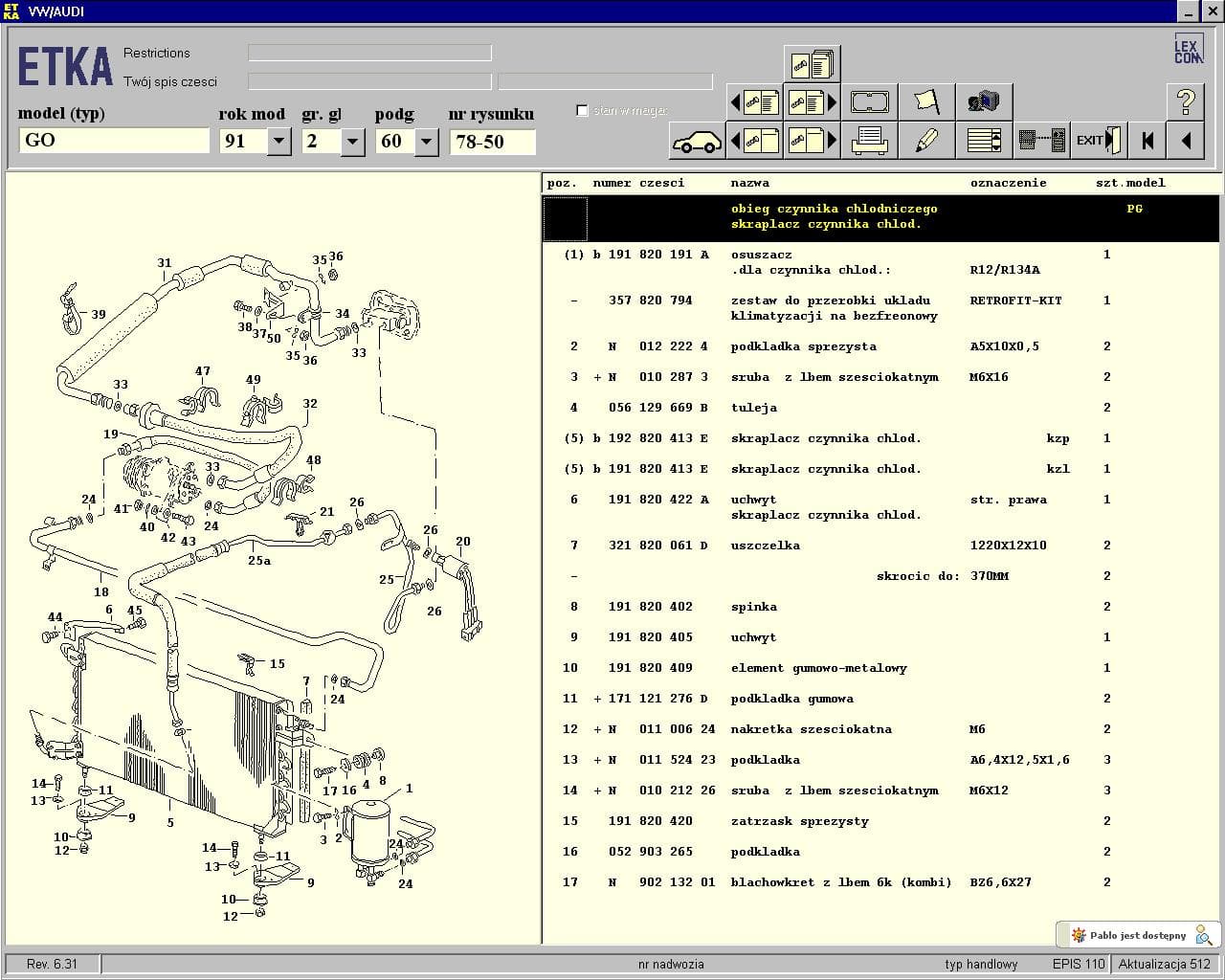Click the user status icon in Pablo notification

[x=1203, y=935]
